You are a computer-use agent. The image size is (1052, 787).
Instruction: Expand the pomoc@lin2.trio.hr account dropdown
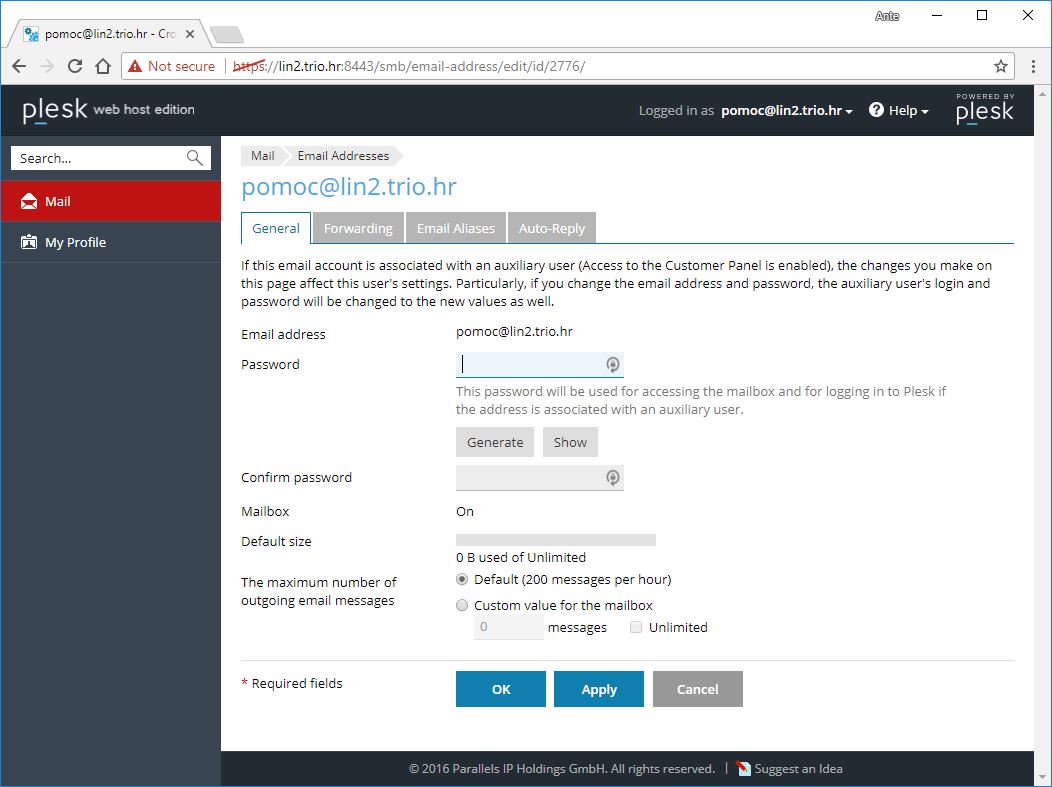coord(786,111)
